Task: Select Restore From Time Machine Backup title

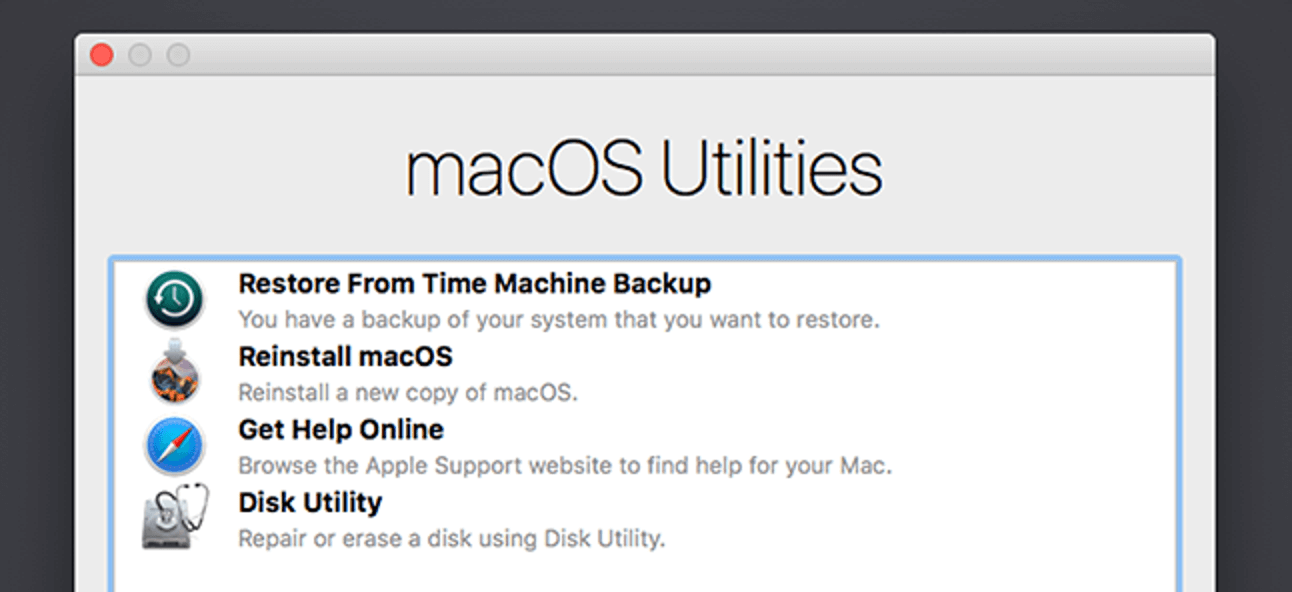Action: point(474,284)
